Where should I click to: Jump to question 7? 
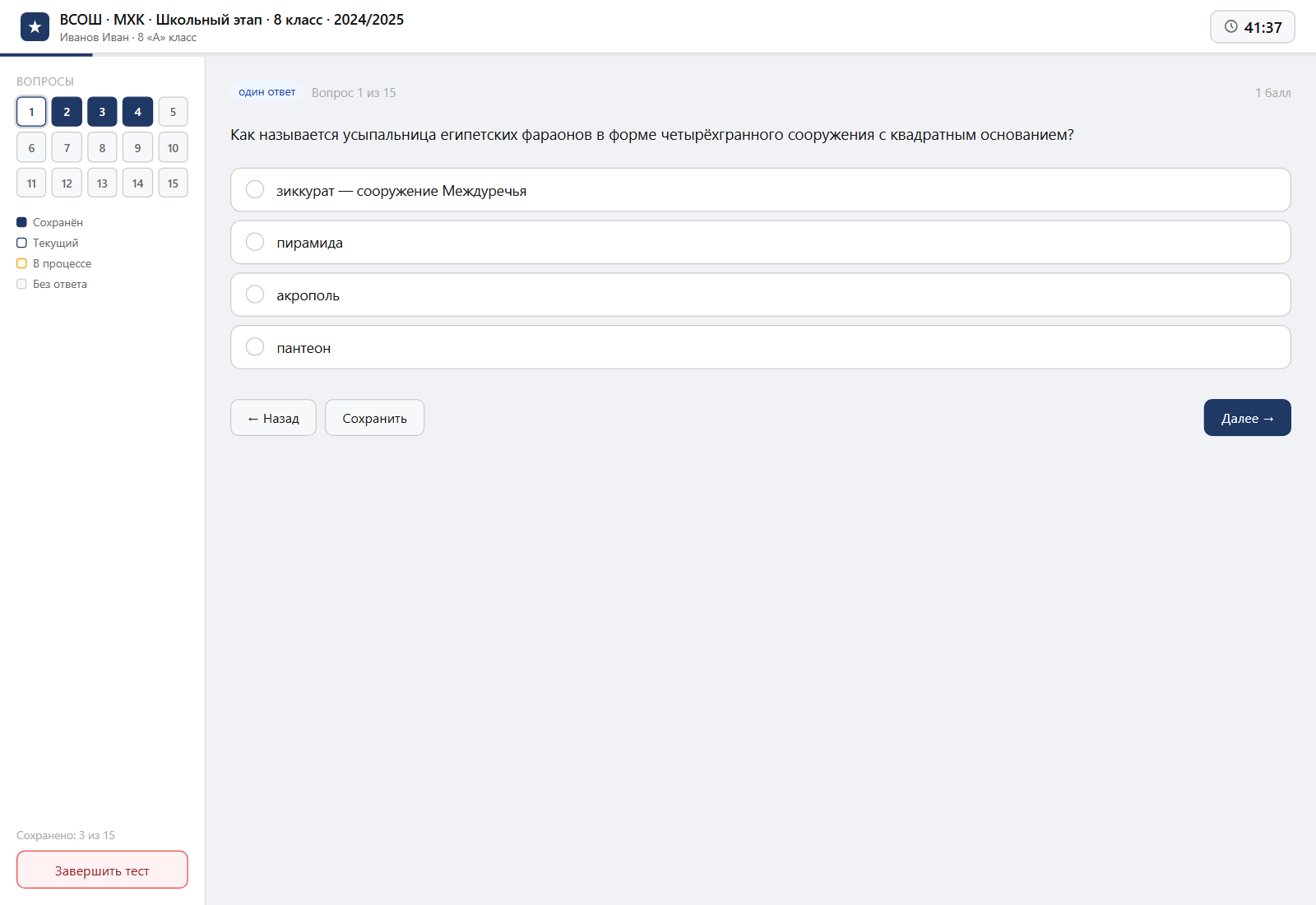pyautogui.click(x=67, y=148)
